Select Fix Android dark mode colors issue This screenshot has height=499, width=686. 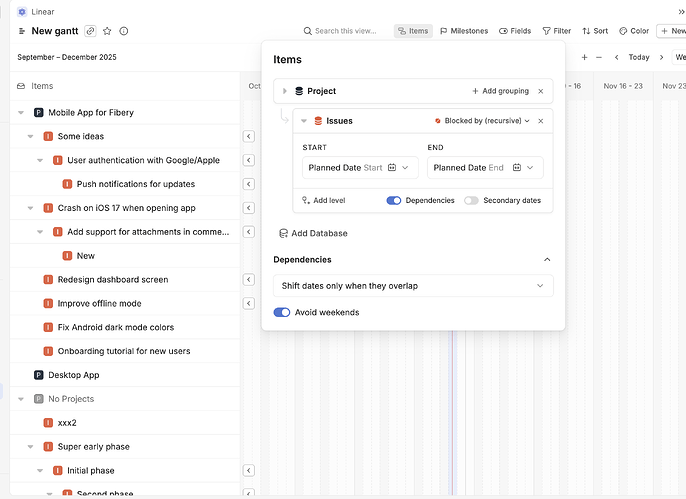click(x=116, y=327)
